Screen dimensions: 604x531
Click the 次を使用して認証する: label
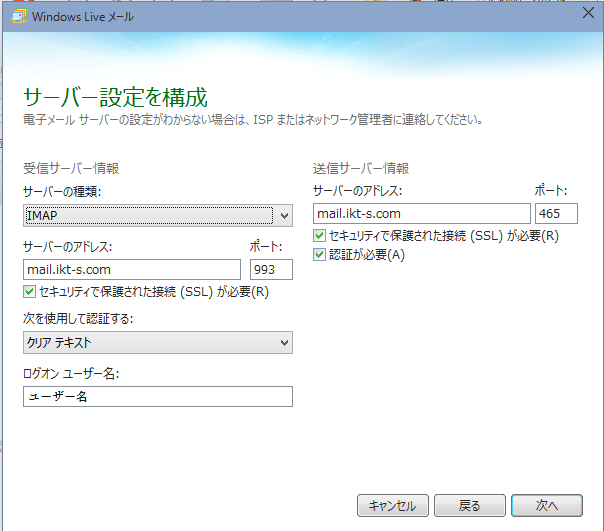click(x=78, y=318)
